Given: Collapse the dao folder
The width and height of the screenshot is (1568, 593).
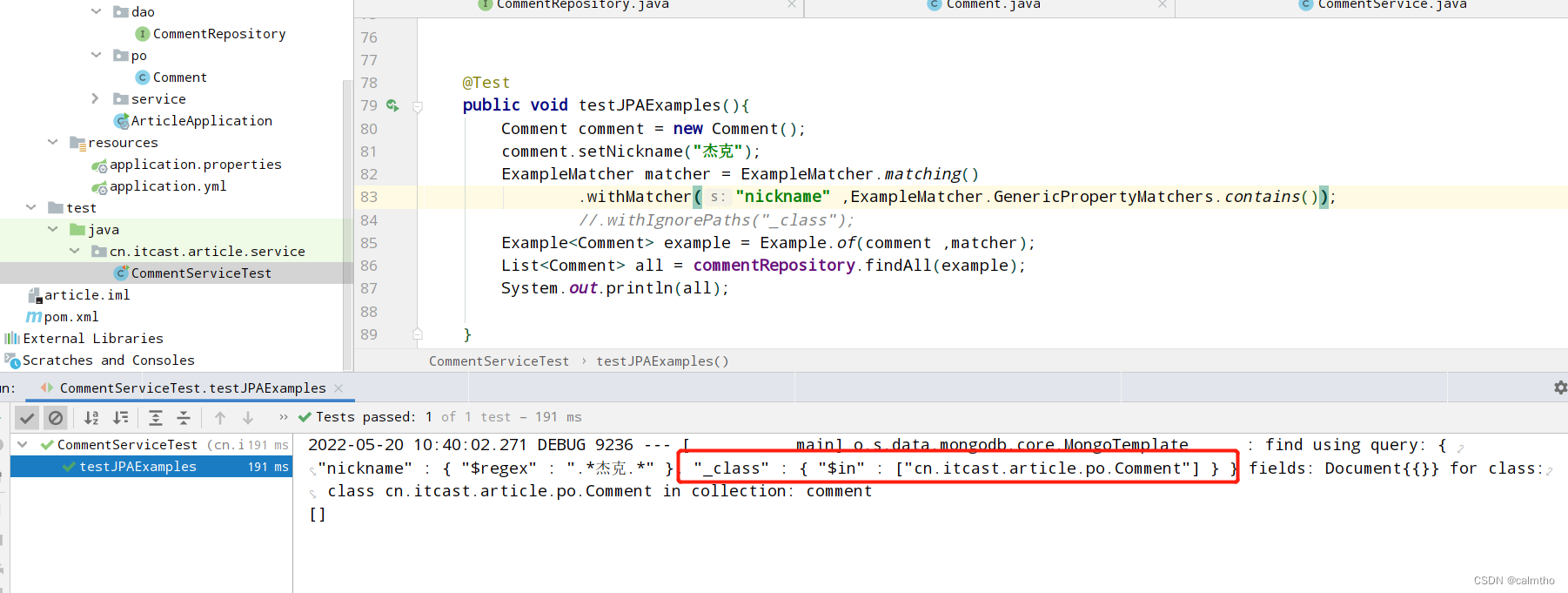Looking at the screenshot, I should click(x=96, y=11).
